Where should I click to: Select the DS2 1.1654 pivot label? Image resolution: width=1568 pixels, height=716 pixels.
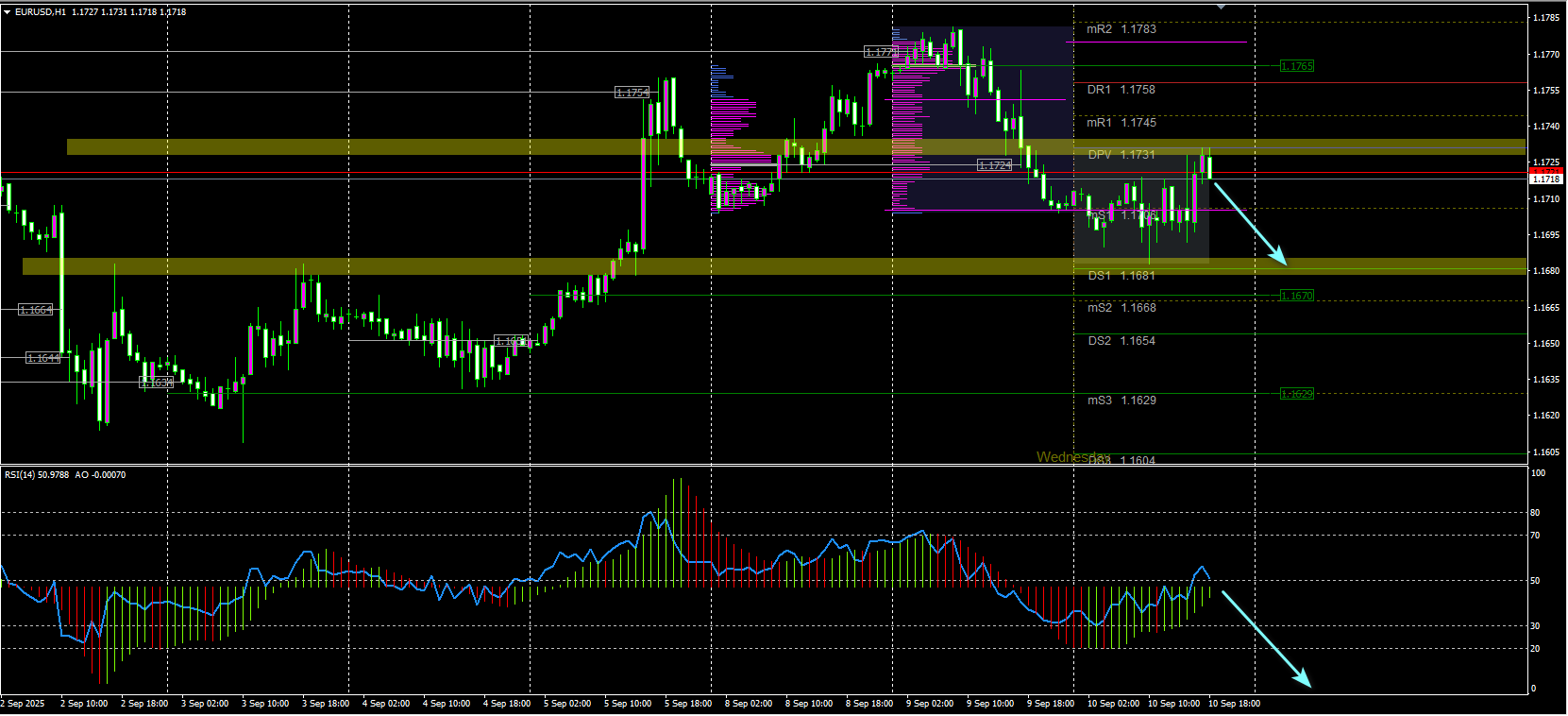(x=1121, y=341)
